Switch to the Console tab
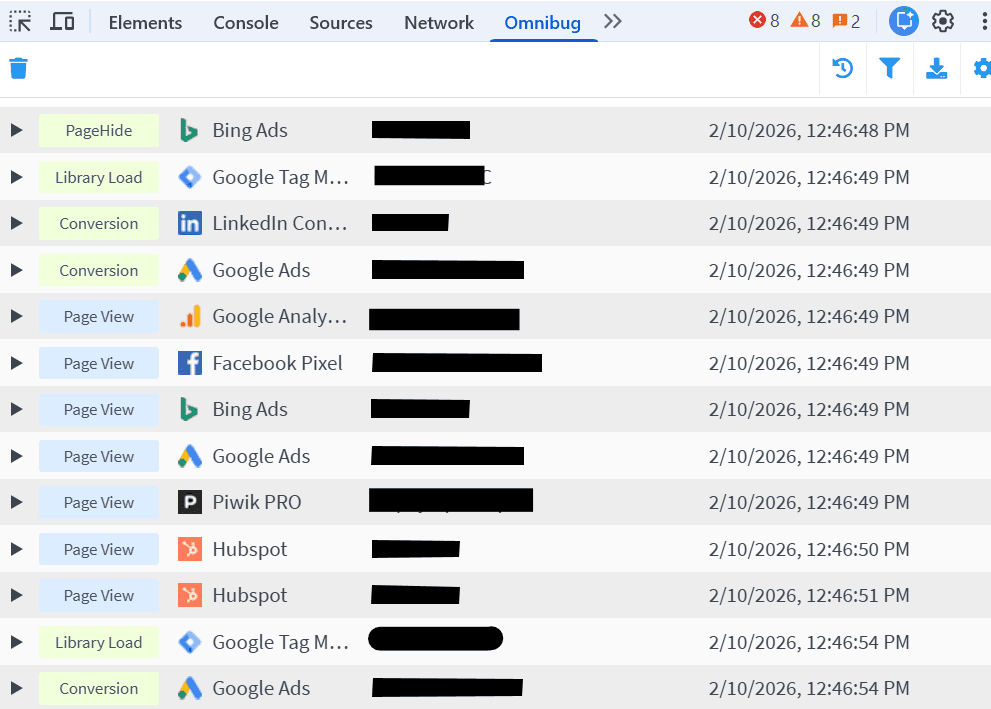The height and width of the screenshot is (709, 991). [246, 23]
